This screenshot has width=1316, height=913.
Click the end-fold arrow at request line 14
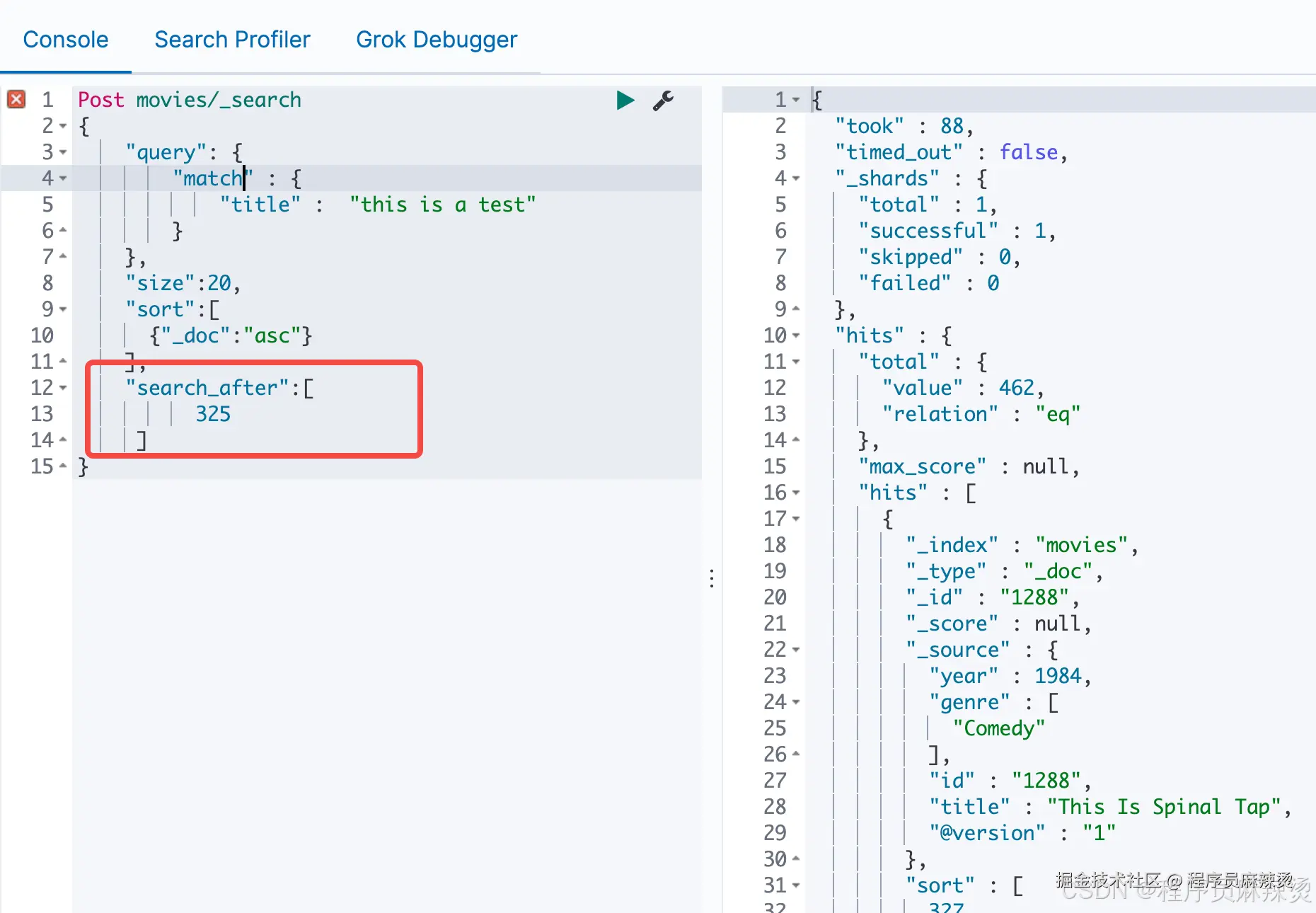click(63, 440)
